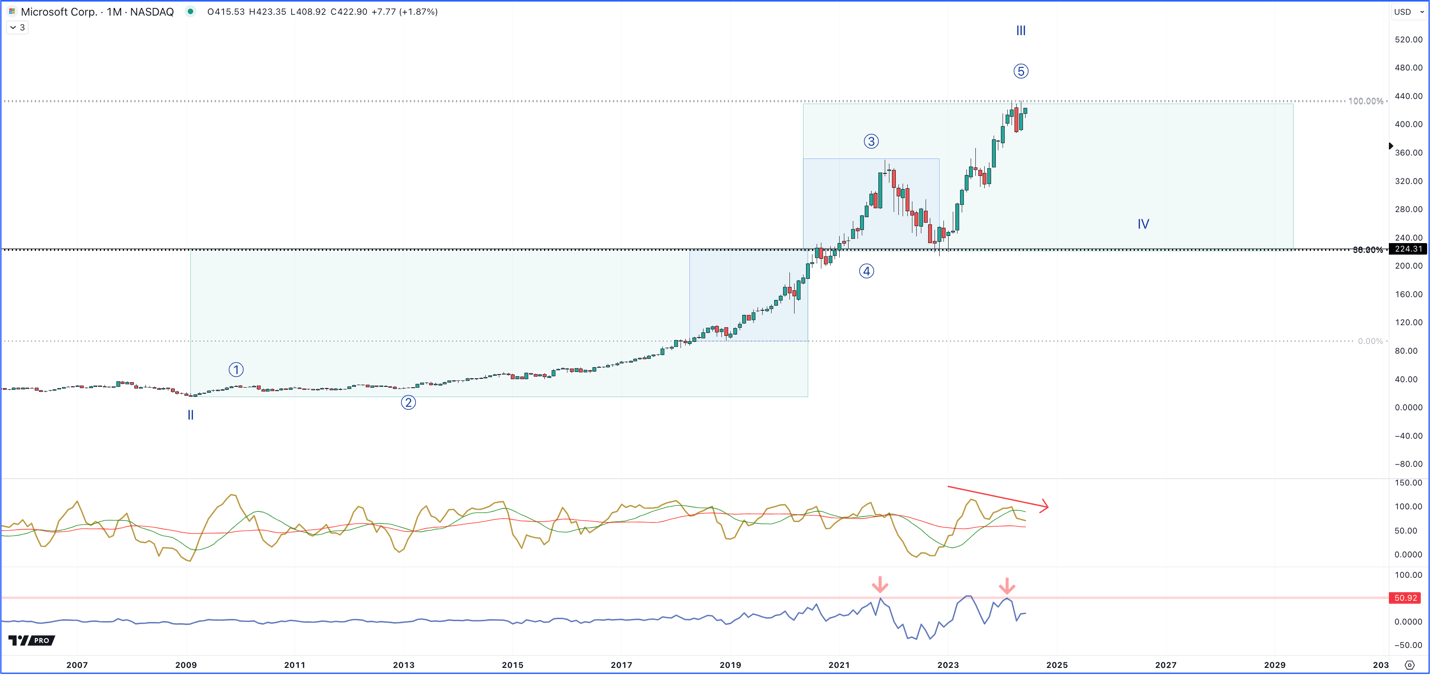1430x678 pixels.
Task: Open the USD currency dropdown
Action: pyautogui.click(x=1409, y=12)
